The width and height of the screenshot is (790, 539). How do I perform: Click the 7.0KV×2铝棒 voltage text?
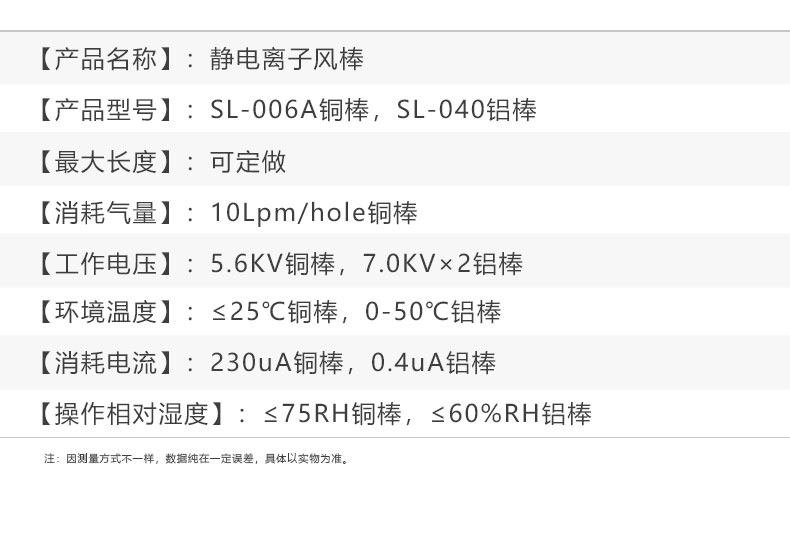[x=443, y=264]
